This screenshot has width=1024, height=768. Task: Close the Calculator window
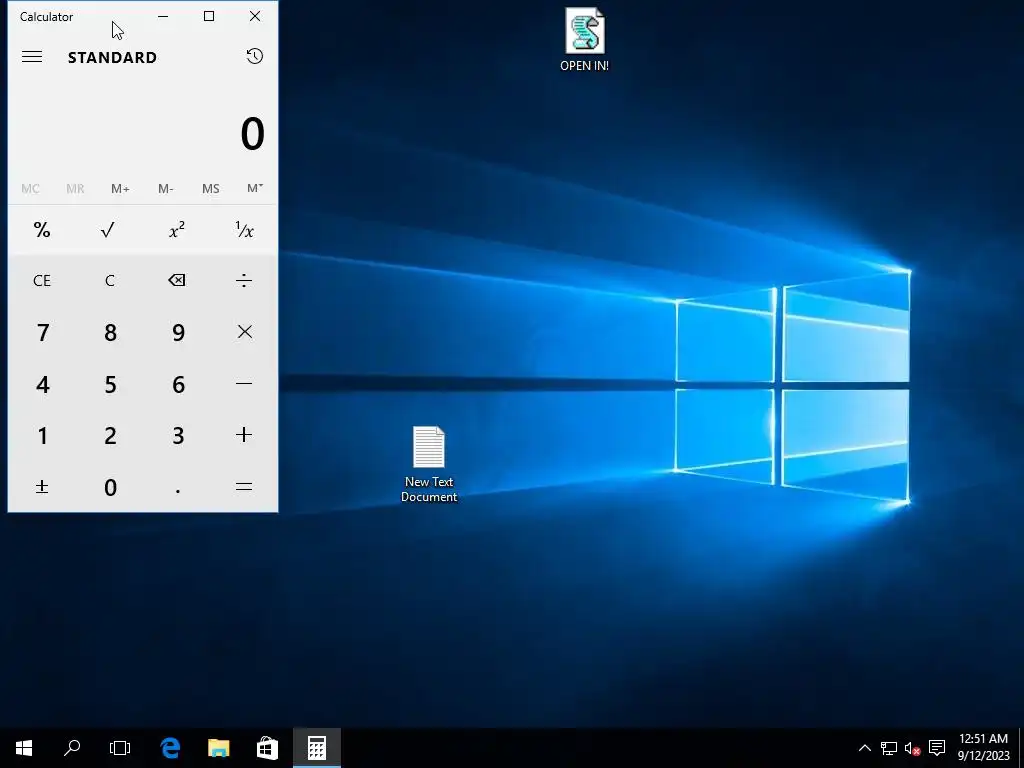255,16
